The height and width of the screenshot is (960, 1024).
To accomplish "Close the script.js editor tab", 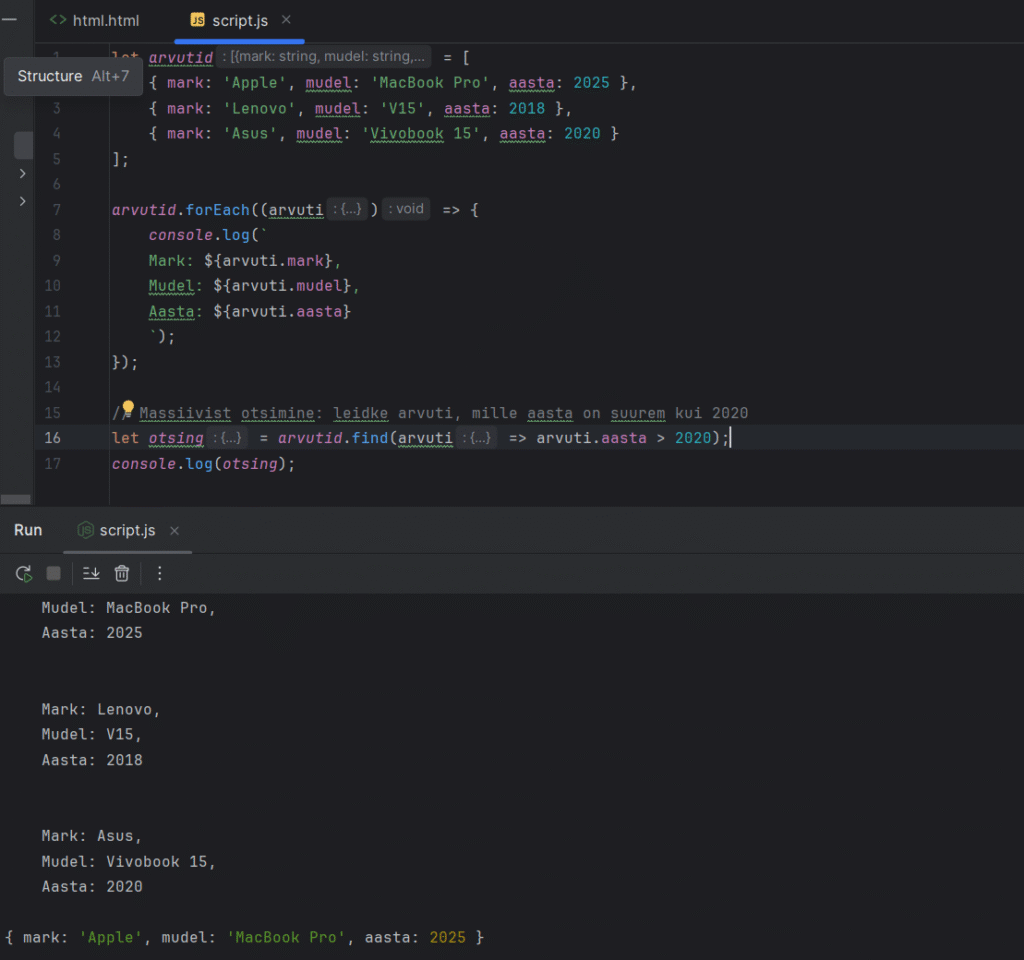I will point(287,20).
